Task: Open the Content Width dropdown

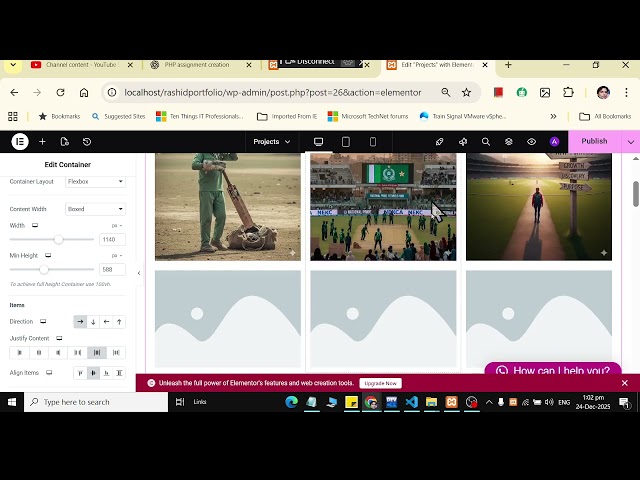Action: [x=96, y=209]
